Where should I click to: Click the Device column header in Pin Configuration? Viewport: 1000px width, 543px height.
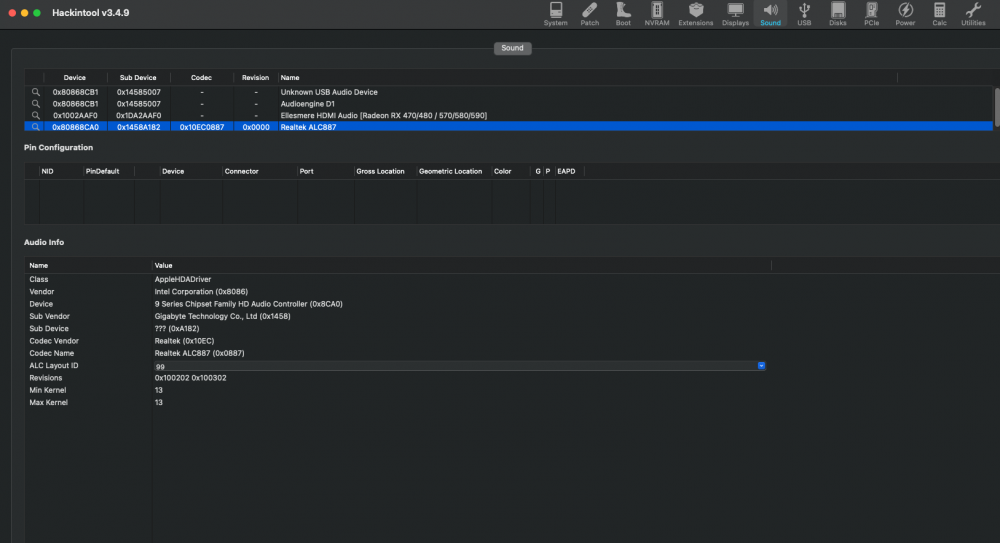(173, 171)
